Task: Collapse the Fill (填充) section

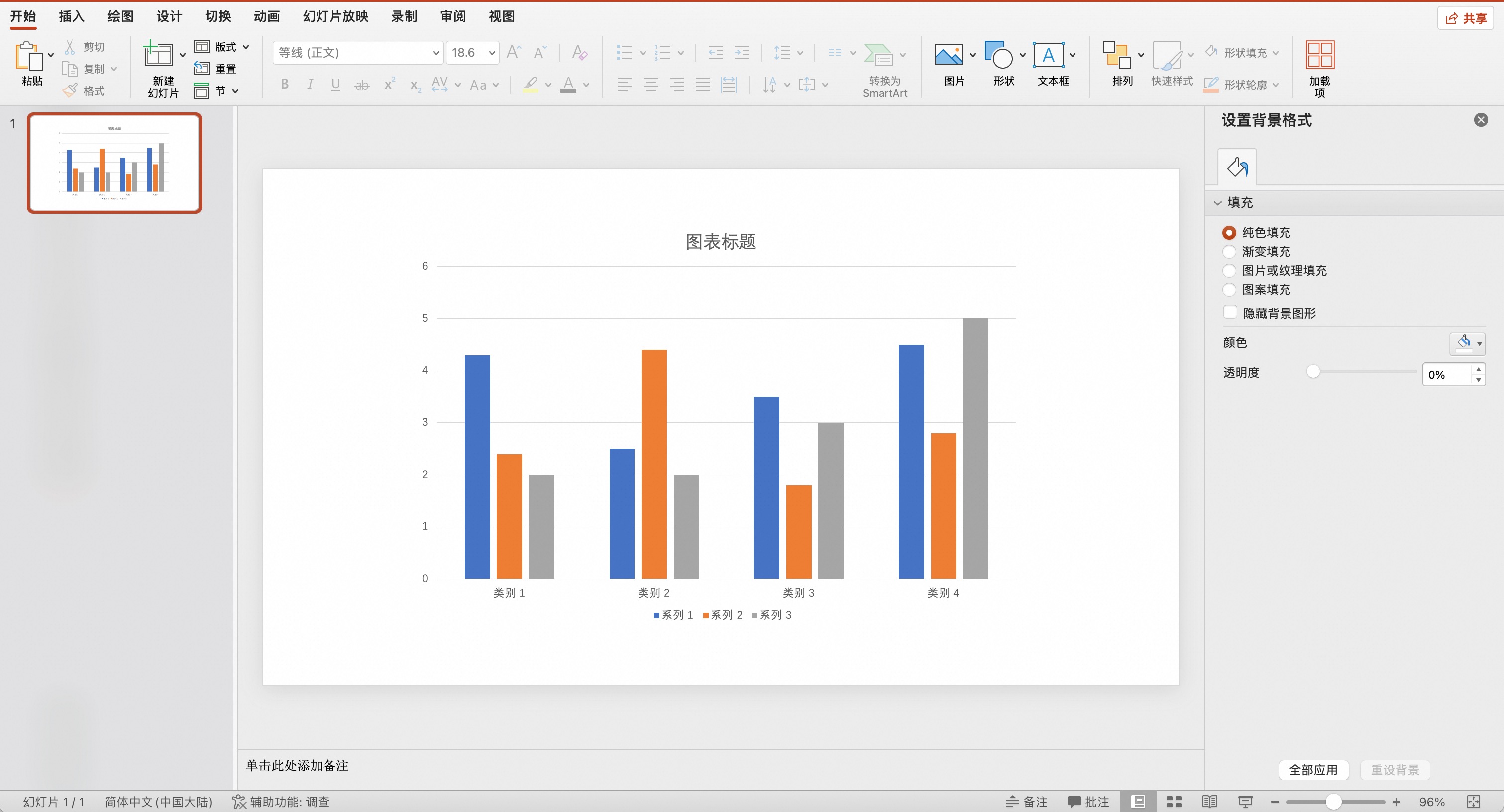Action: pos(1218,203)
